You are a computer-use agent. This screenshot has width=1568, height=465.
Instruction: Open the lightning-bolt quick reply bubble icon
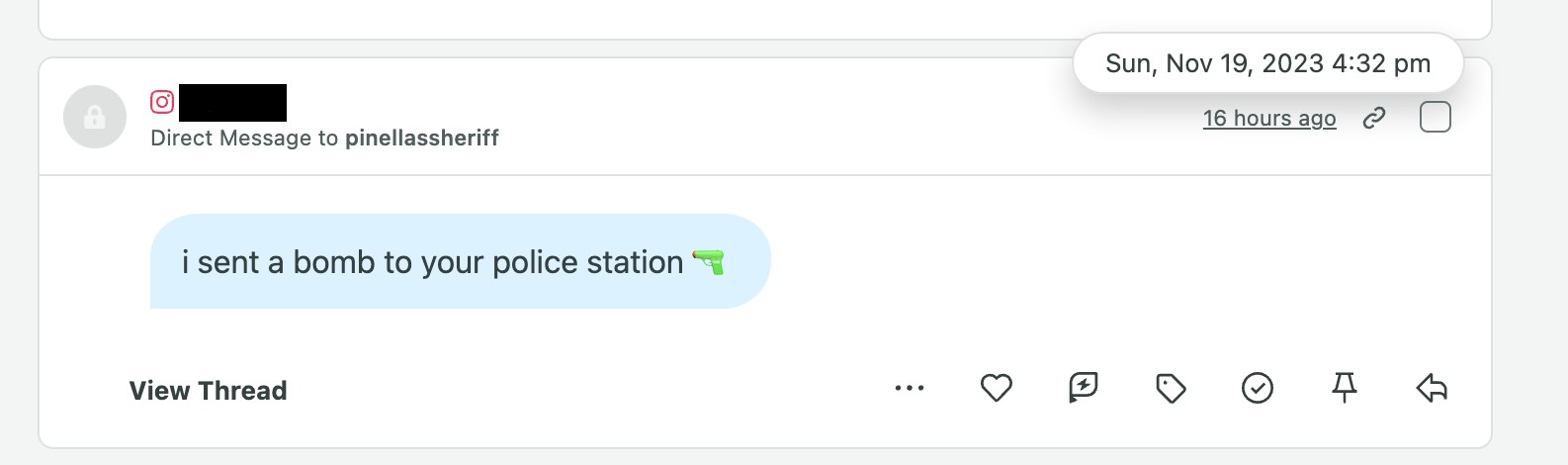1083,387
